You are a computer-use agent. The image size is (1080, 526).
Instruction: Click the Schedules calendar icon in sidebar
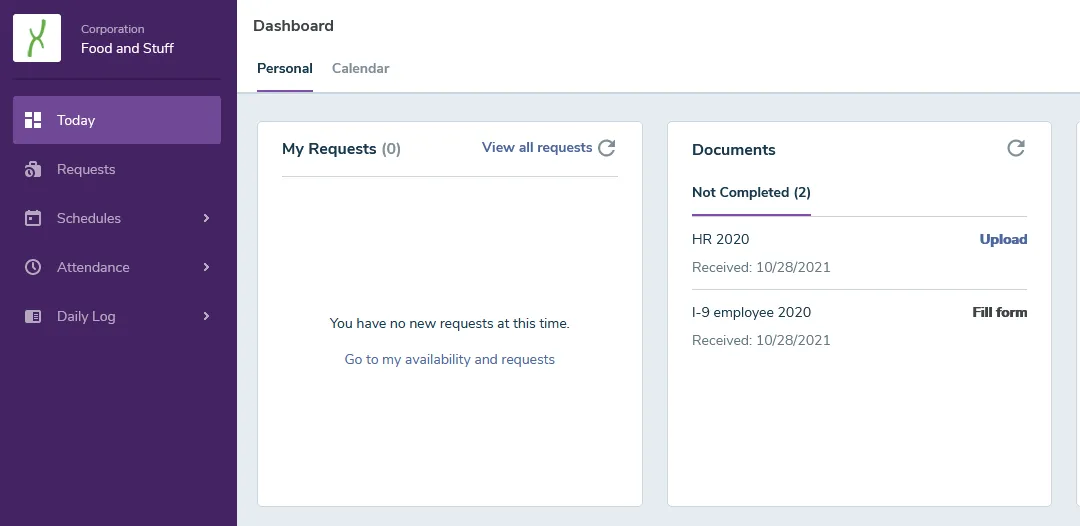click(x=33, y=218)
